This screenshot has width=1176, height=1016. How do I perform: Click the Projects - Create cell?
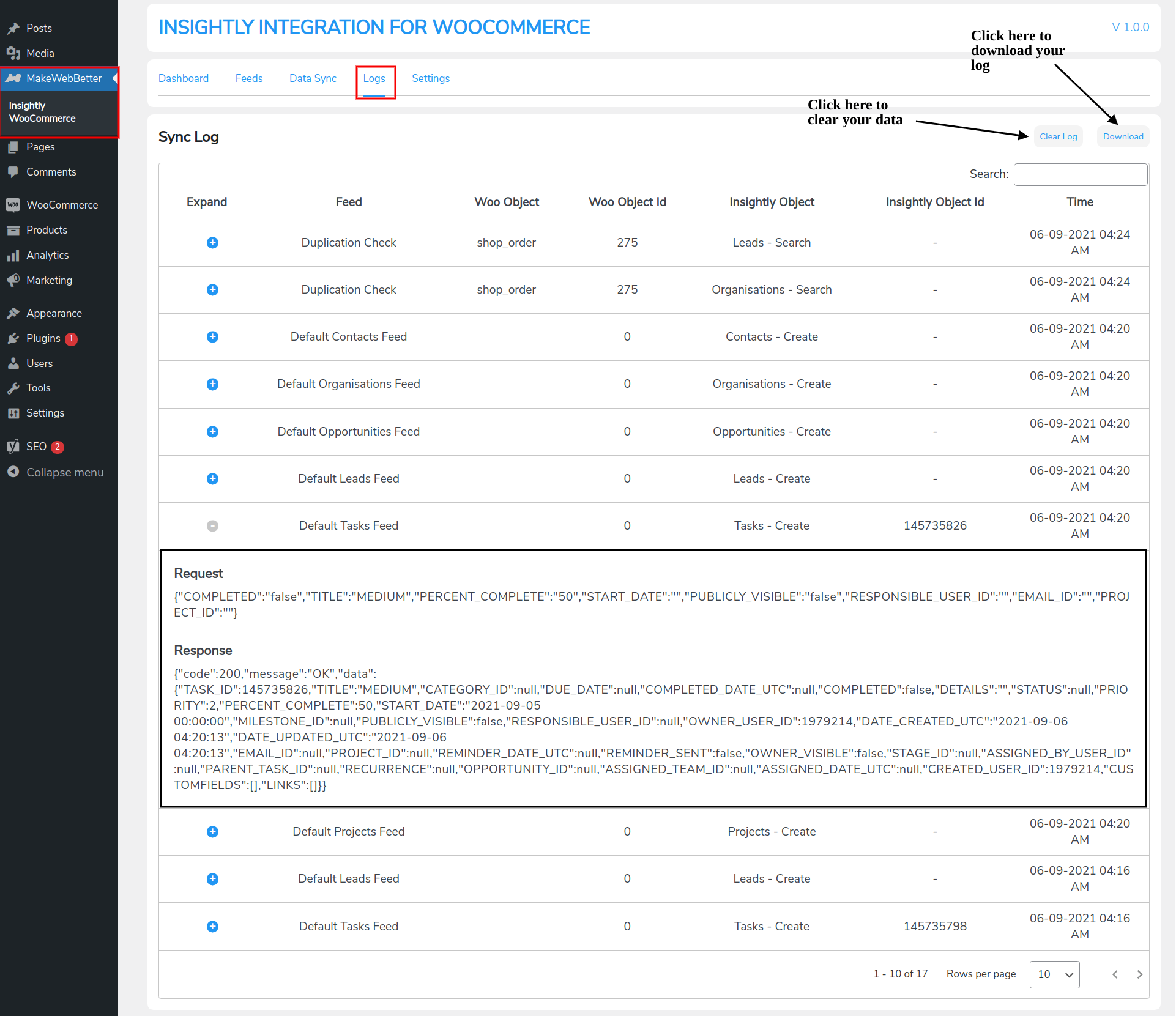click(772, 831)
